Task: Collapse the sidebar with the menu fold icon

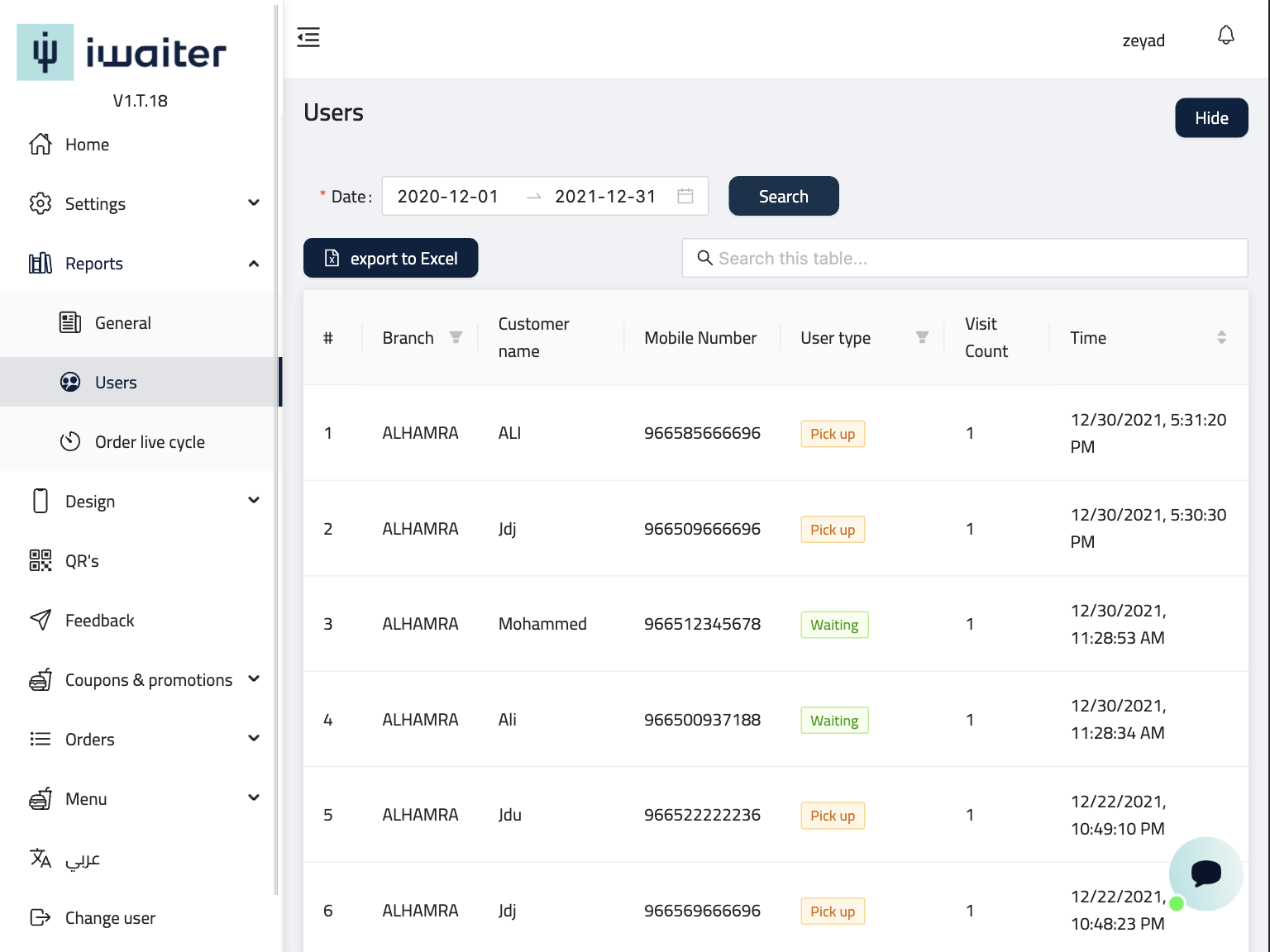Action: 308,37
